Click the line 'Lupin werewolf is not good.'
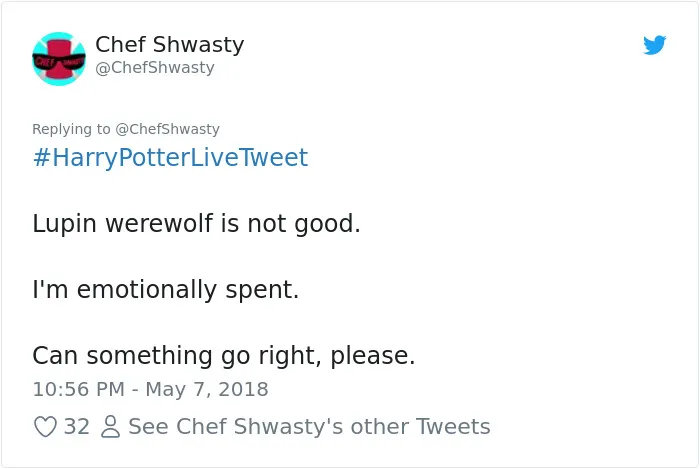 [196, 223]
